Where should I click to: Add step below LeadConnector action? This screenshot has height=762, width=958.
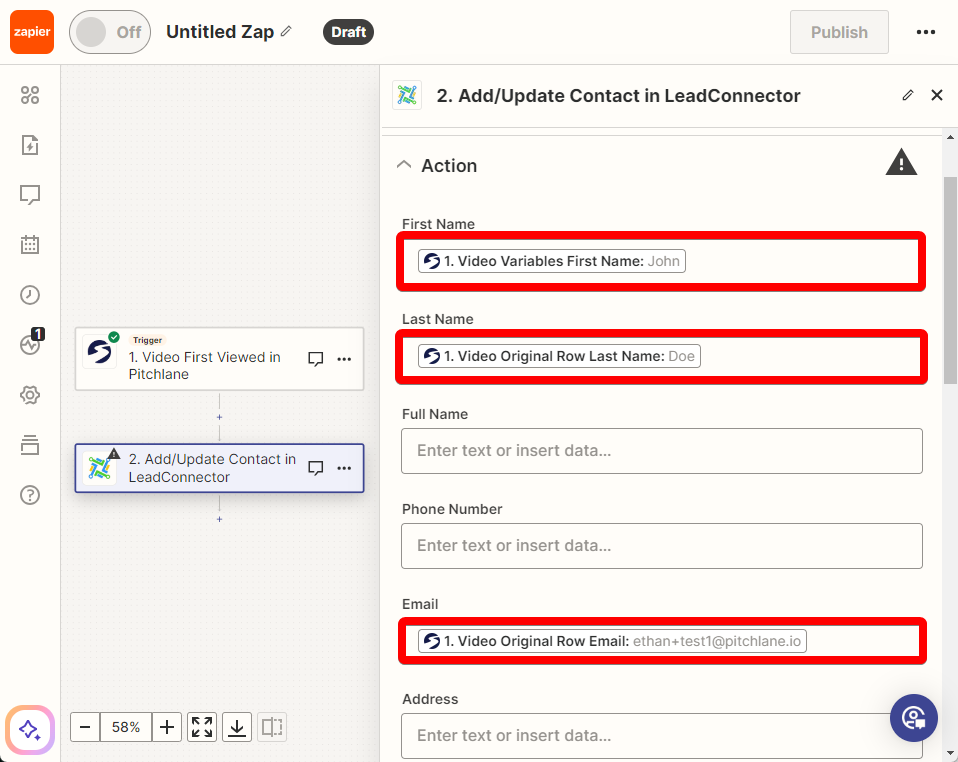[x=219, y=519]
